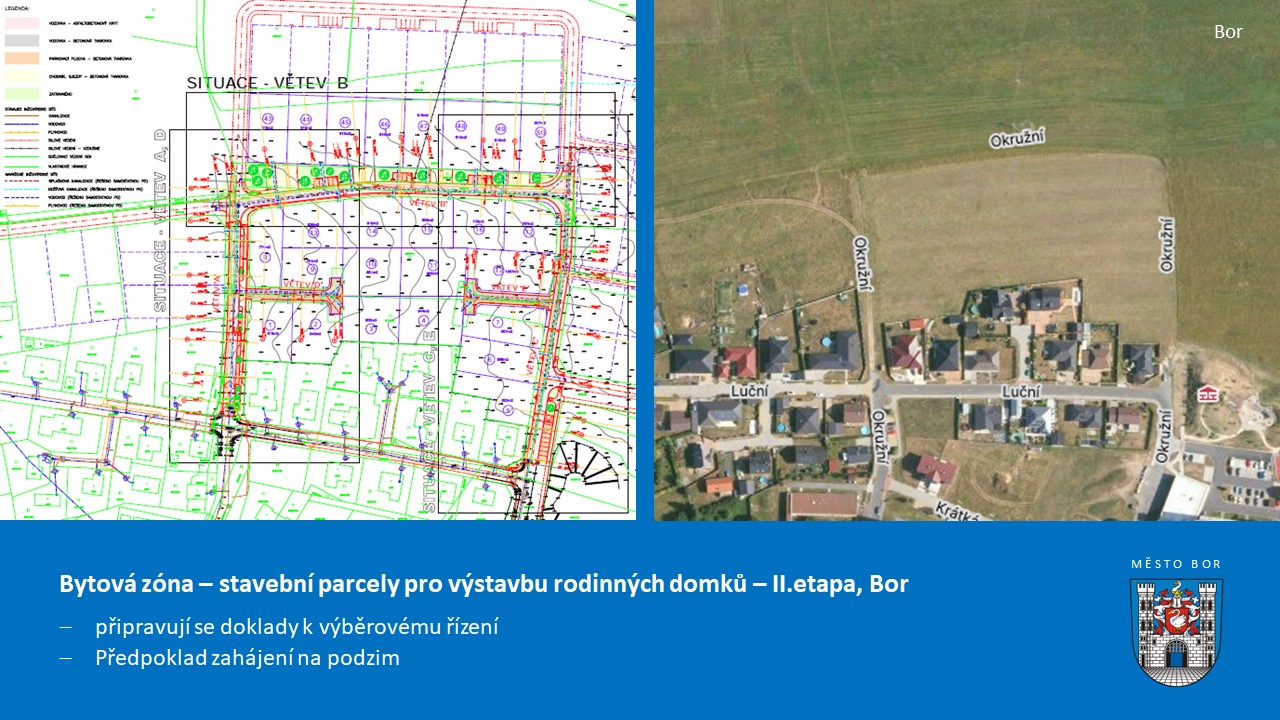Click the "SITUACE - VĚTEV B" heading

coord(267,83)
